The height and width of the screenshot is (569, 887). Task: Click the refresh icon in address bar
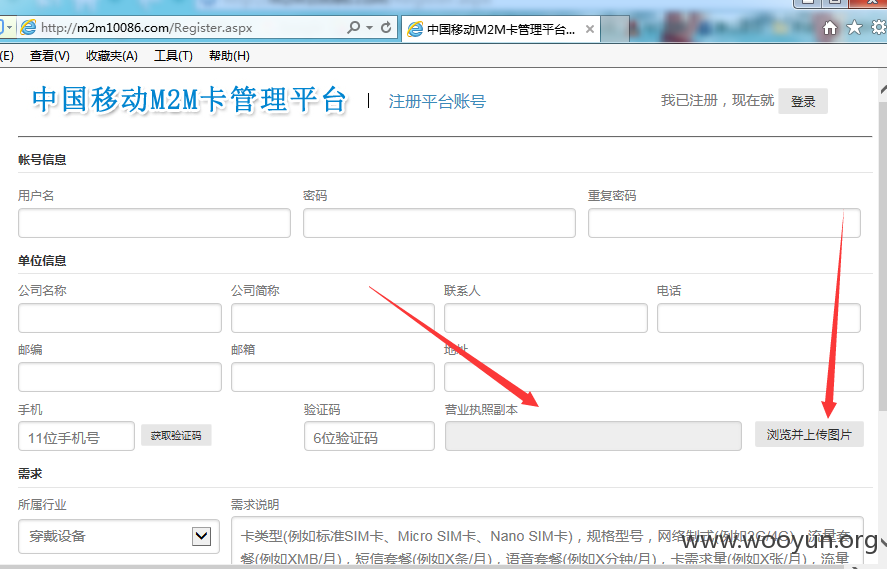(x=386, y=27)
